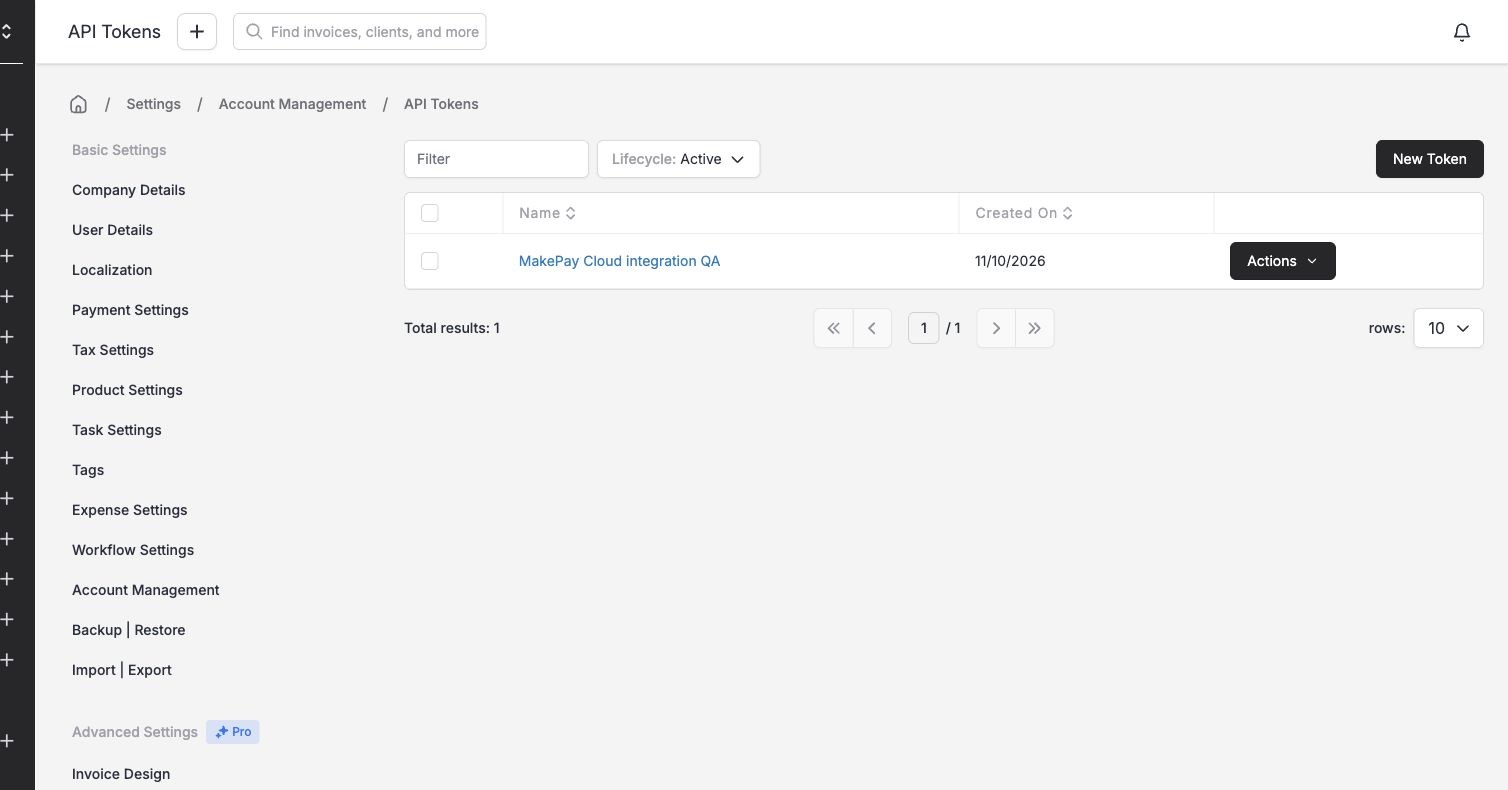Go to first page of results
Viewport: 1508px width, 790px height.
tap(833, 328)
